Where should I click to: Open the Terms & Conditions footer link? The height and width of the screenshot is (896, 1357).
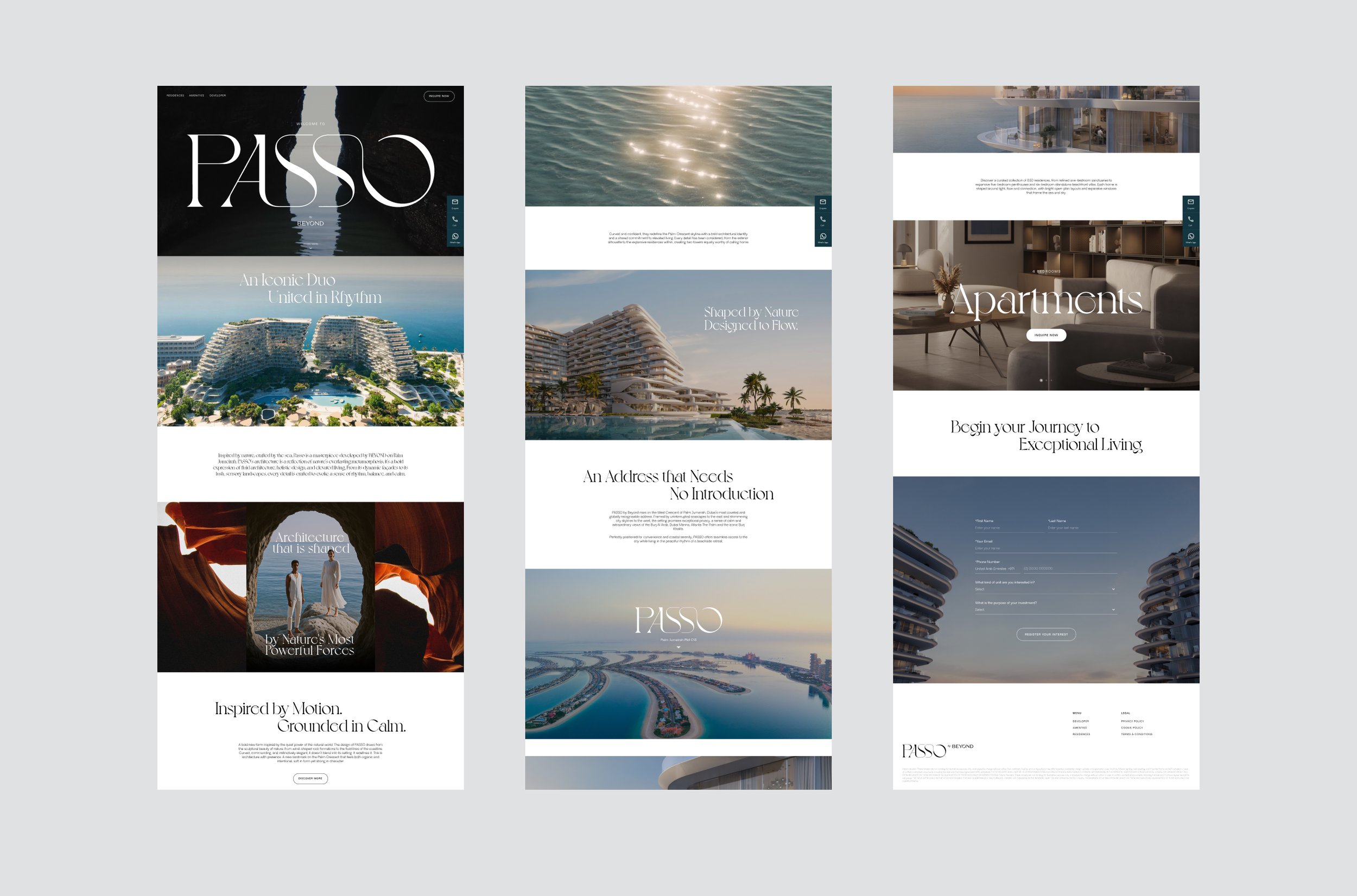point(1137,734)
